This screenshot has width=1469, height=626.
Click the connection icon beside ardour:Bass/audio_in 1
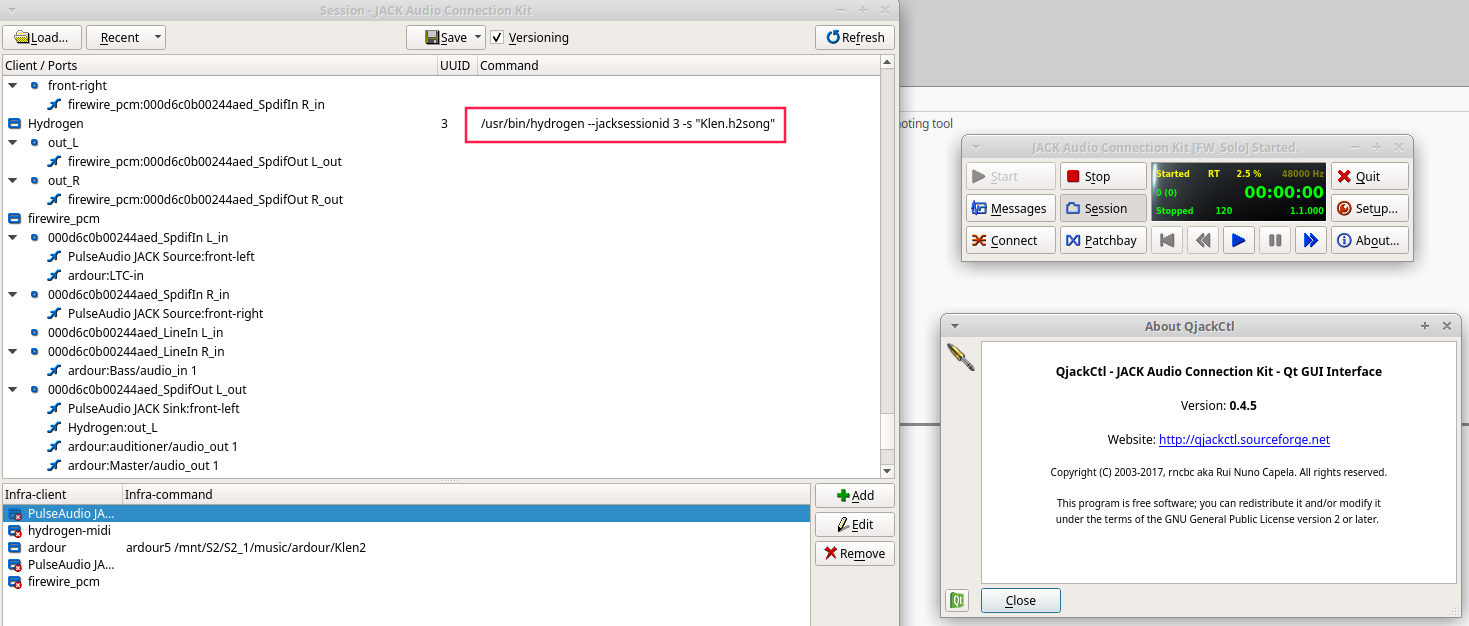tap(55, 370)
